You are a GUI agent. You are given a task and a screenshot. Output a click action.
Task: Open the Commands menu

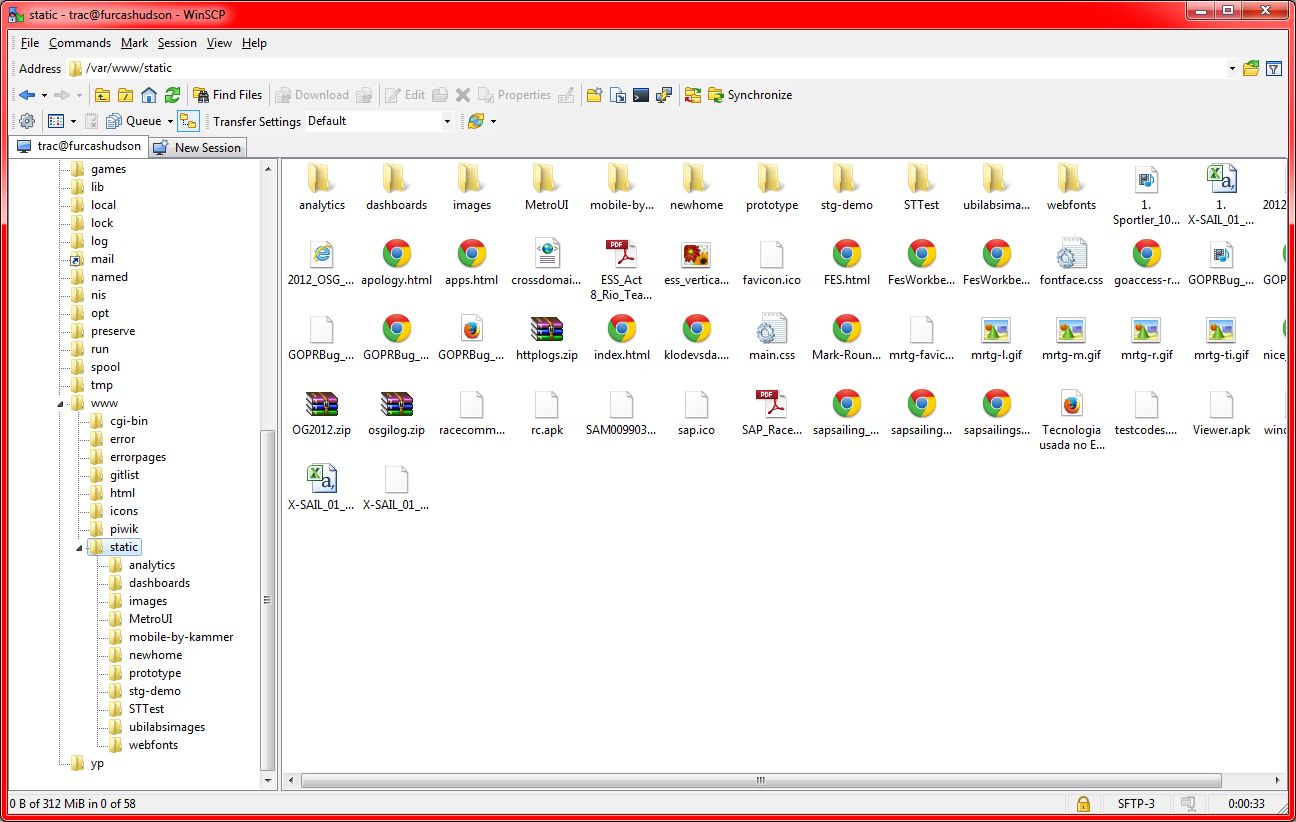[80, 43]
